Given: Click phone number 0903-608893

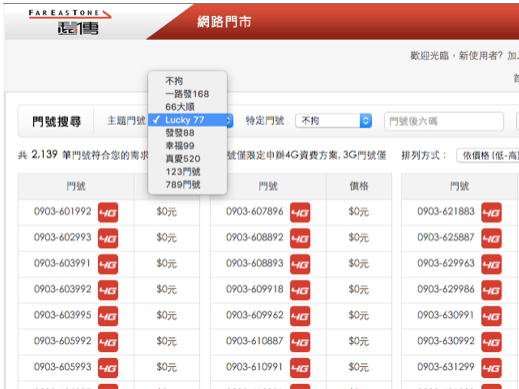Looking at the screenshot, I should click(x=255, y=263).
